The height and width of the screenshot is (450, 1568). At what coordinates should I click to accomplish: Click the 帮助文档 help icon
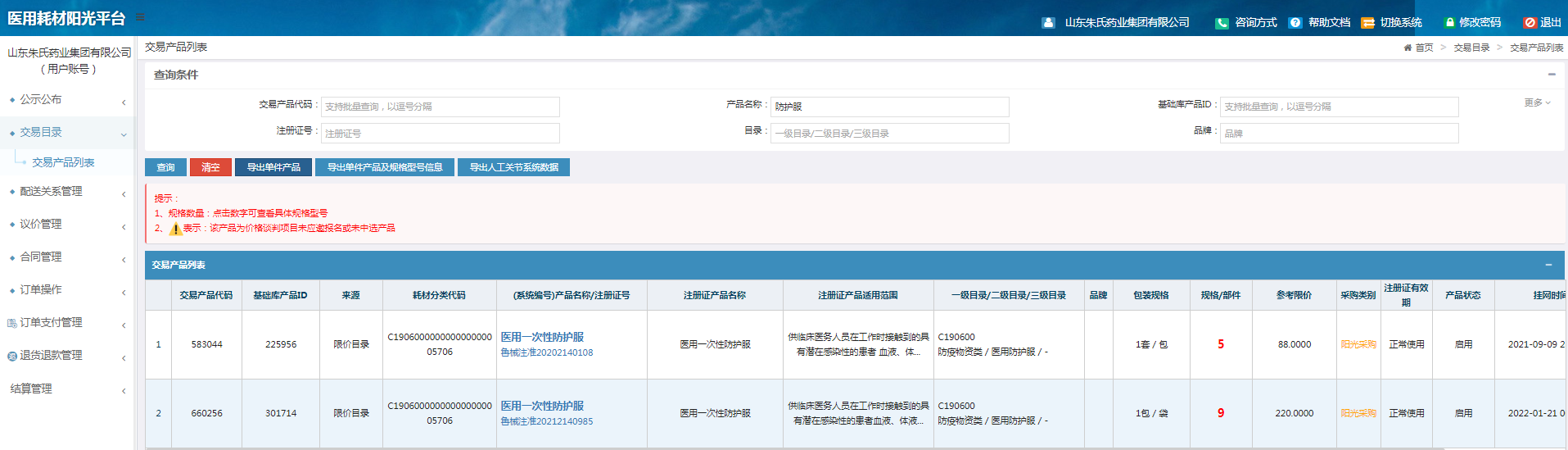(1295, 23)
